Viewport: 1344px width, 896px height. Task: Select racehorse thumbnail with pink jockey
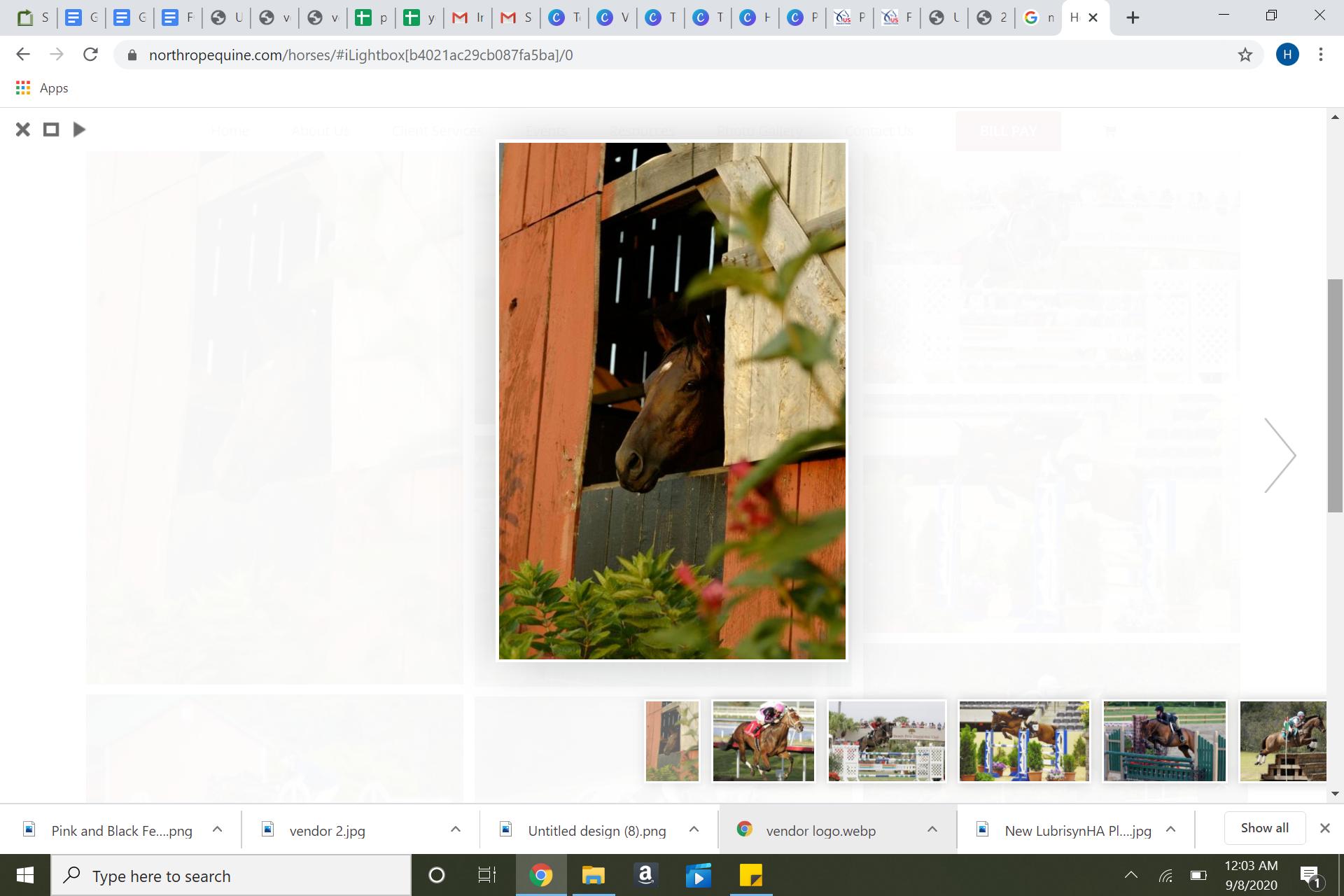click(x=763, y=741)
